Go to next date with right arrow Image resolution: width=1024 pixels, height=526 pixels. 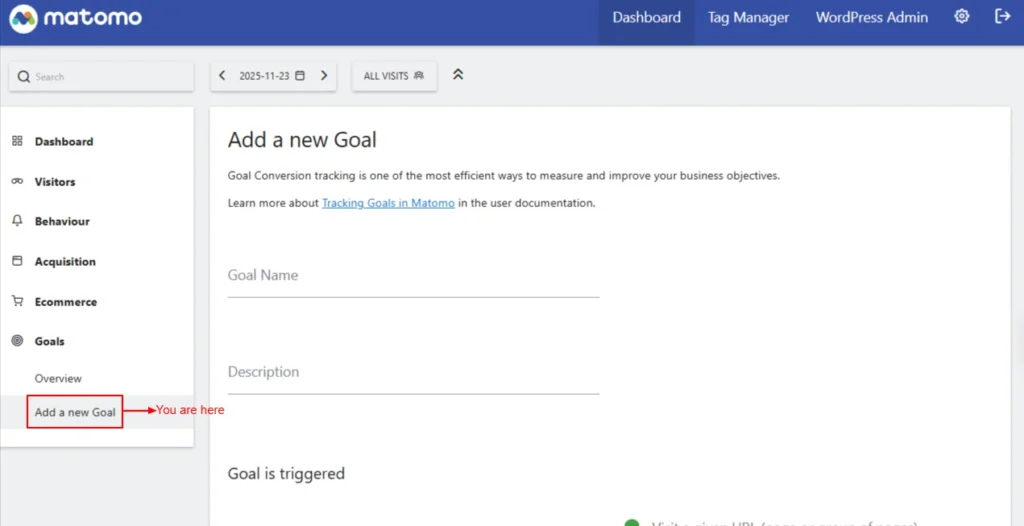point(324,76)
